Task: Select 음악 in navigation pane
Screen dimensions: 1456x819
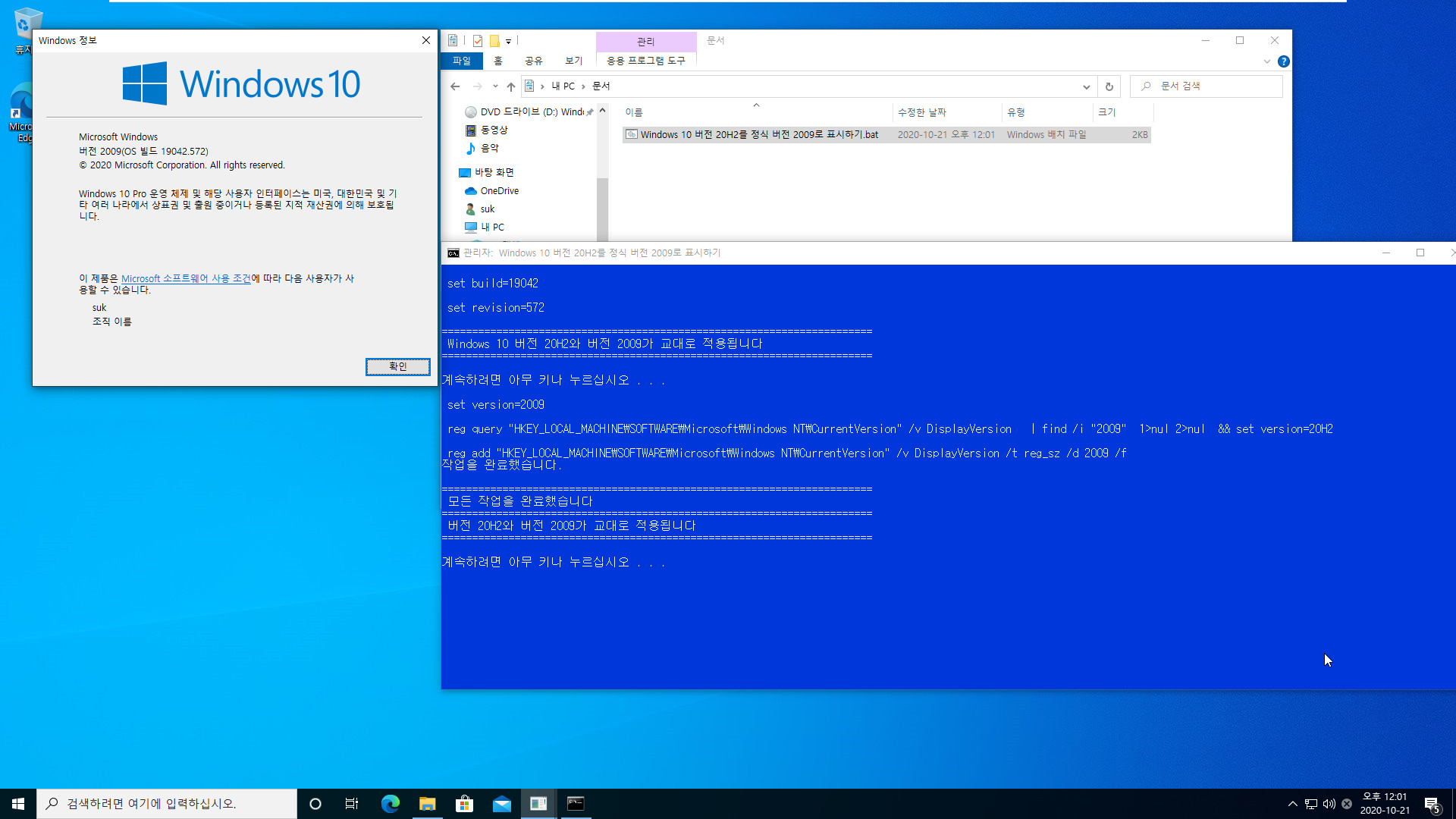Action: pyautogui.click(x=482, y=149)
